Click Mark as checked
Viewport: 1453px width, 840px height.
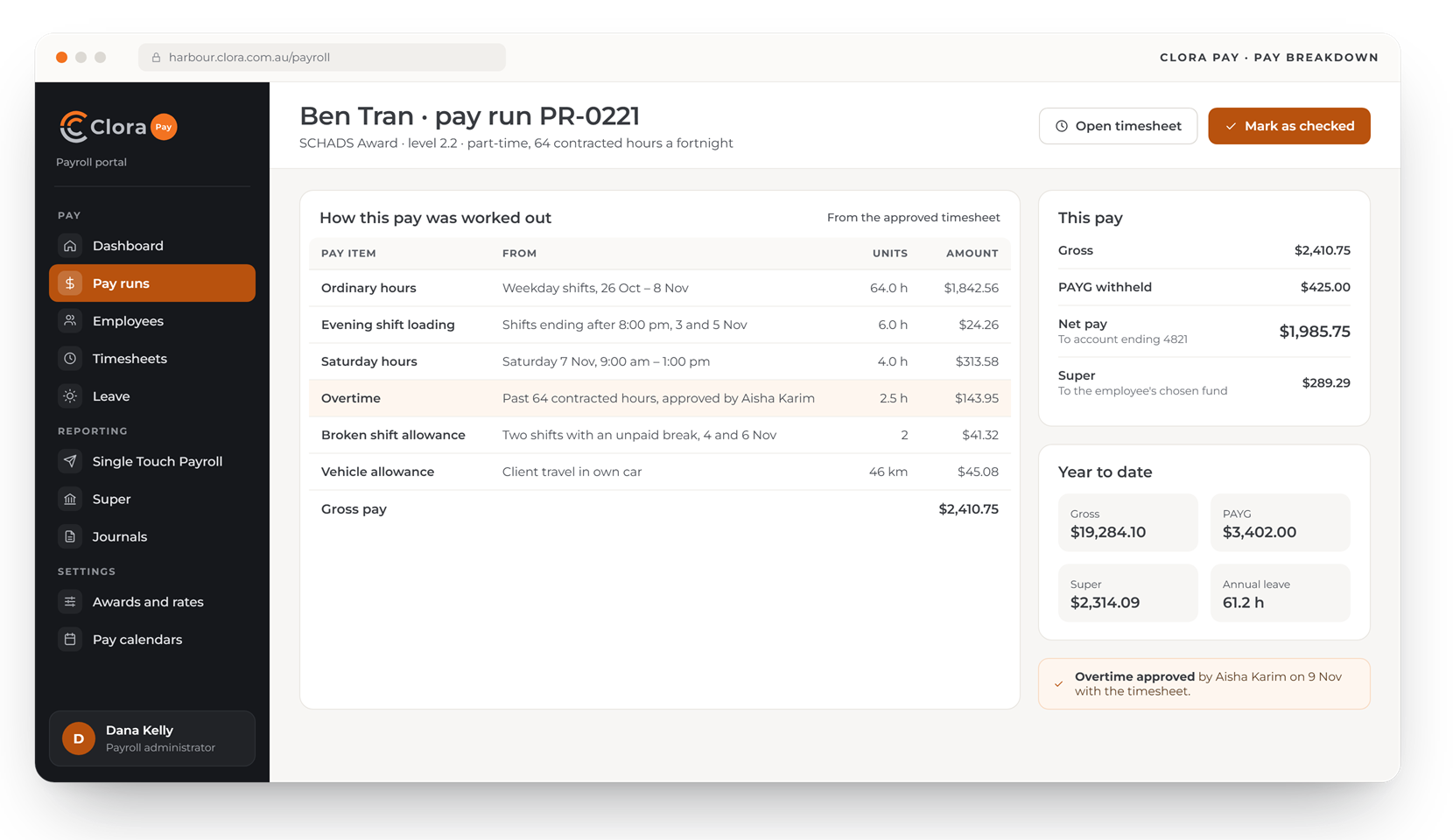[x=1289, y=126]
